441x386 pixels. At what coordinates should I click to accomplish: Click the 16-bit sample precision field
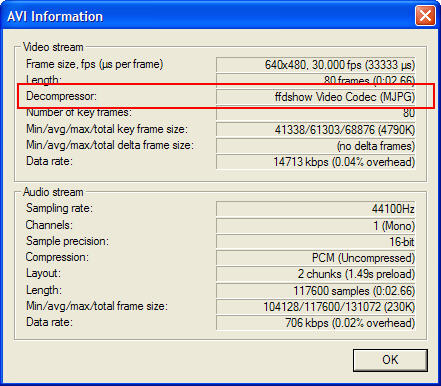tap(316, 242)
